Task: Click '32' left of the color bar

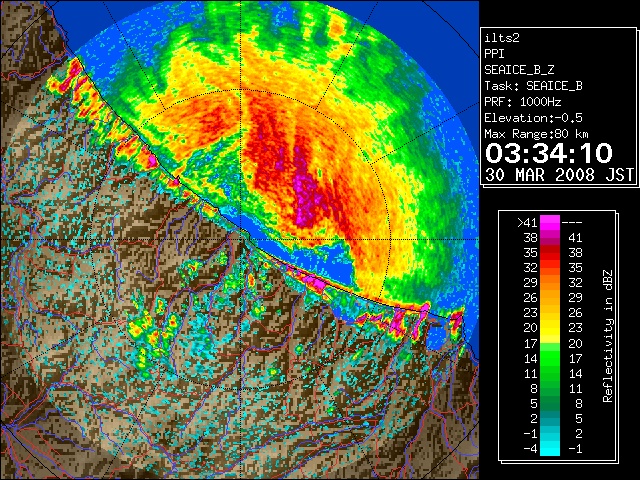Action: [x=531, y=268]
